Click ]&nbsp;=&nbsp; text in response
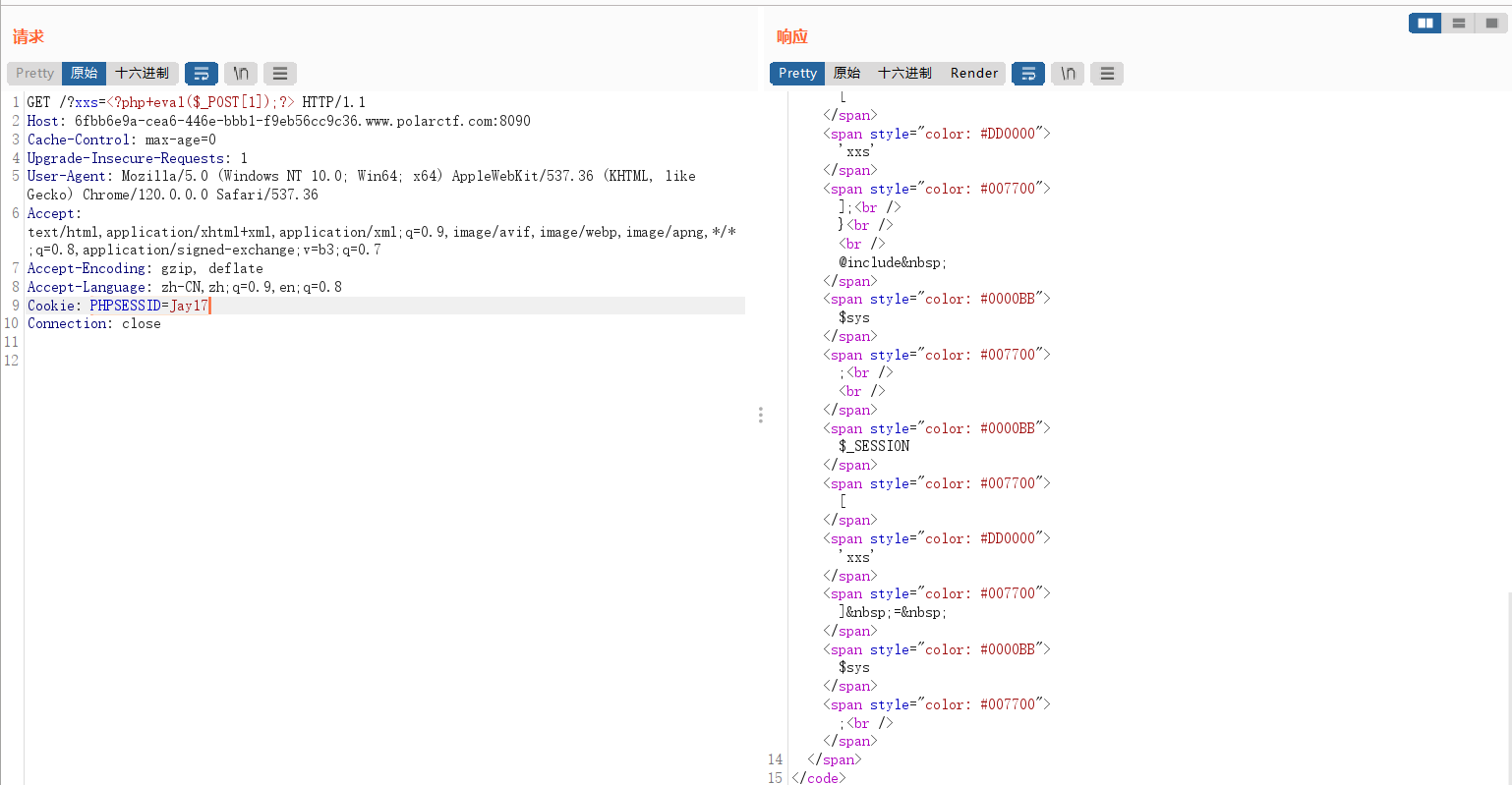Image resolution: width=1512 pixels, height=785 pixels. [x=893, y=612]
